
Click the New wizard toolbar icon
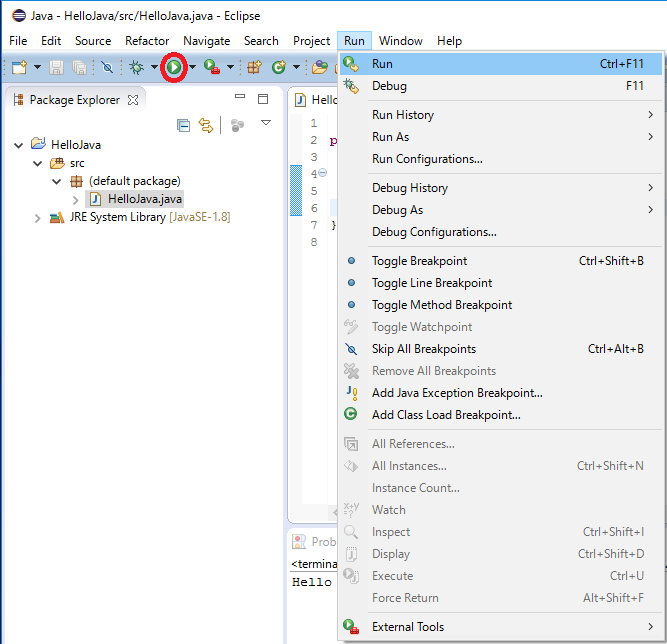point(19,67)
